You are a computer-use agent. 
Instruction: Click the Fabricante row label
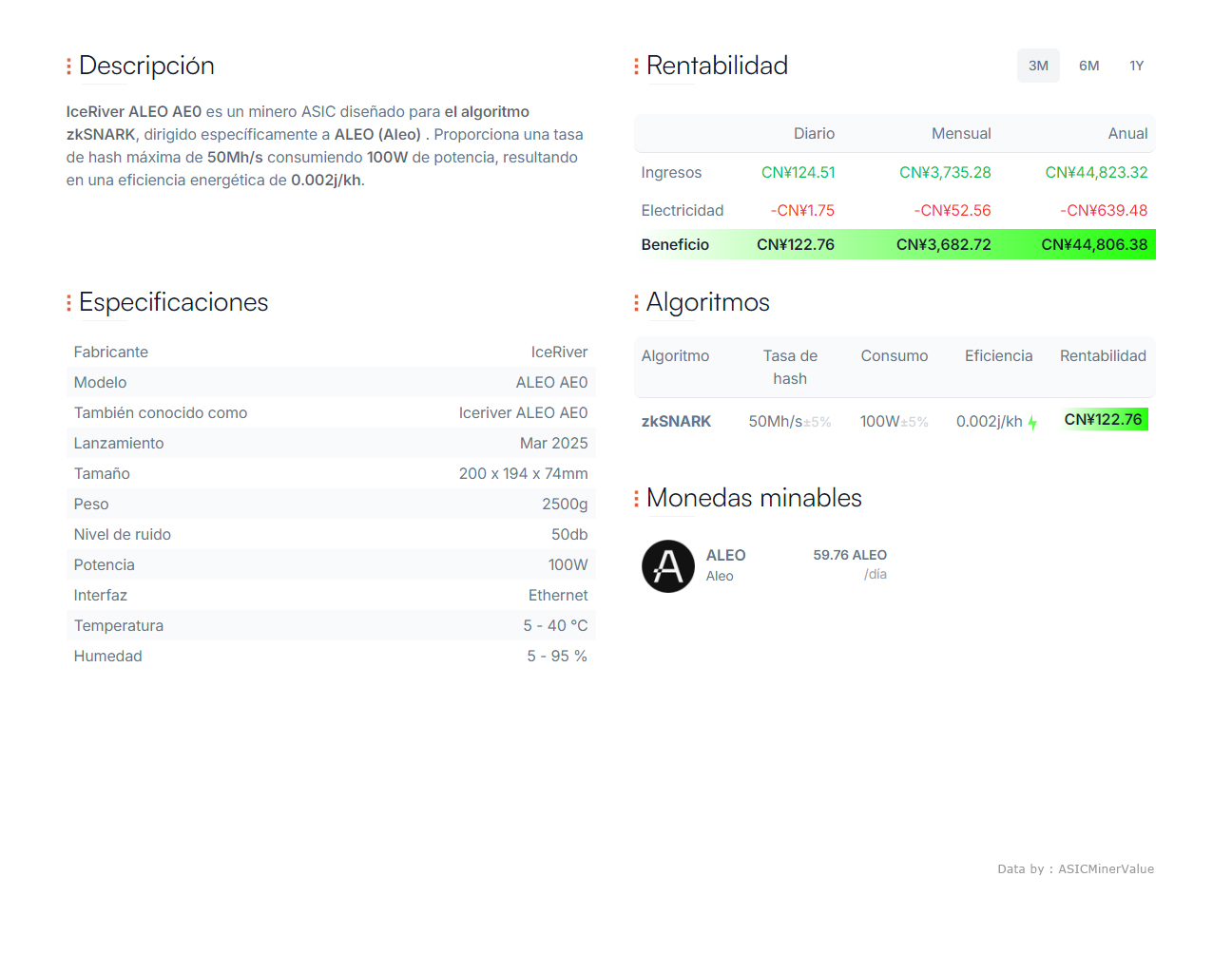(111, 352)
